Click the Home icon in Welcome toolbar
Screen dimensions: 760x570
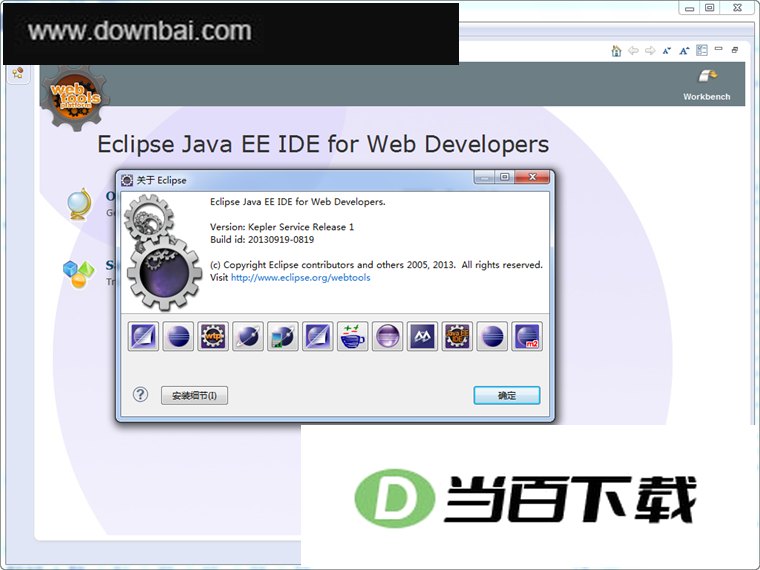click(616, 50)
